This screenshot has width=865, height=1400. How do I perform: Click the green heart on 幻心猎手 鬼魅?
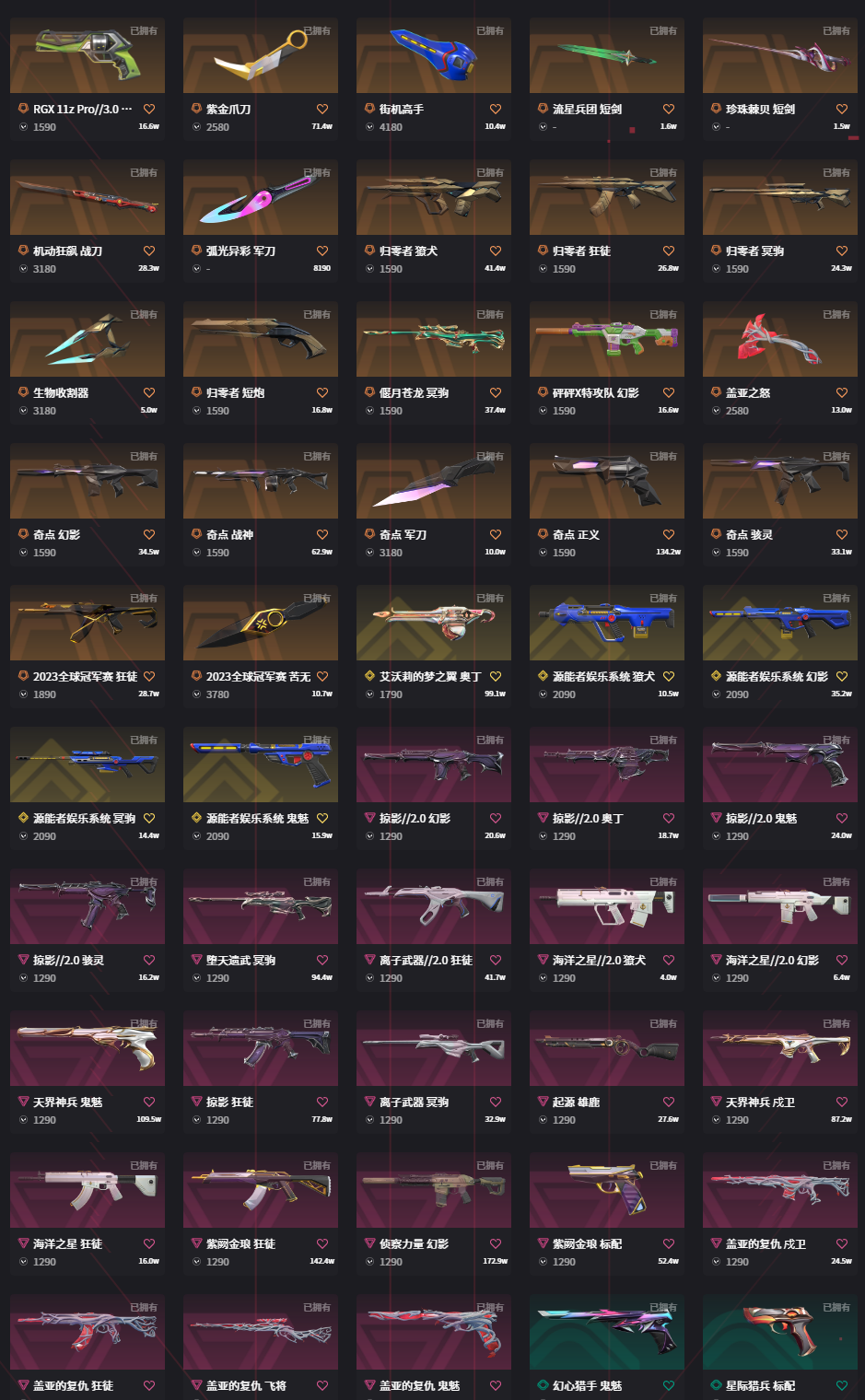click(669, 1385)
